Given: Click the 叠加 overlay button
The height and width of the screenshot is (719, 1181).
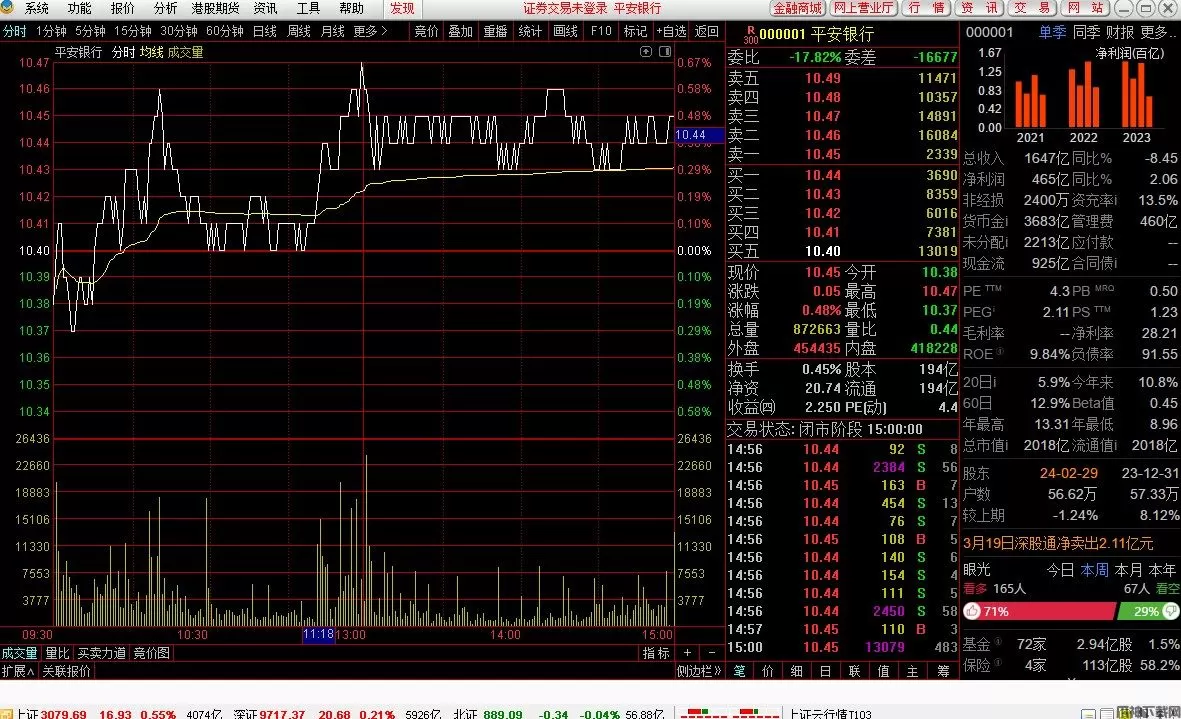Looking at the screenshot, I should pyautogui.click(x=461, y=31).
